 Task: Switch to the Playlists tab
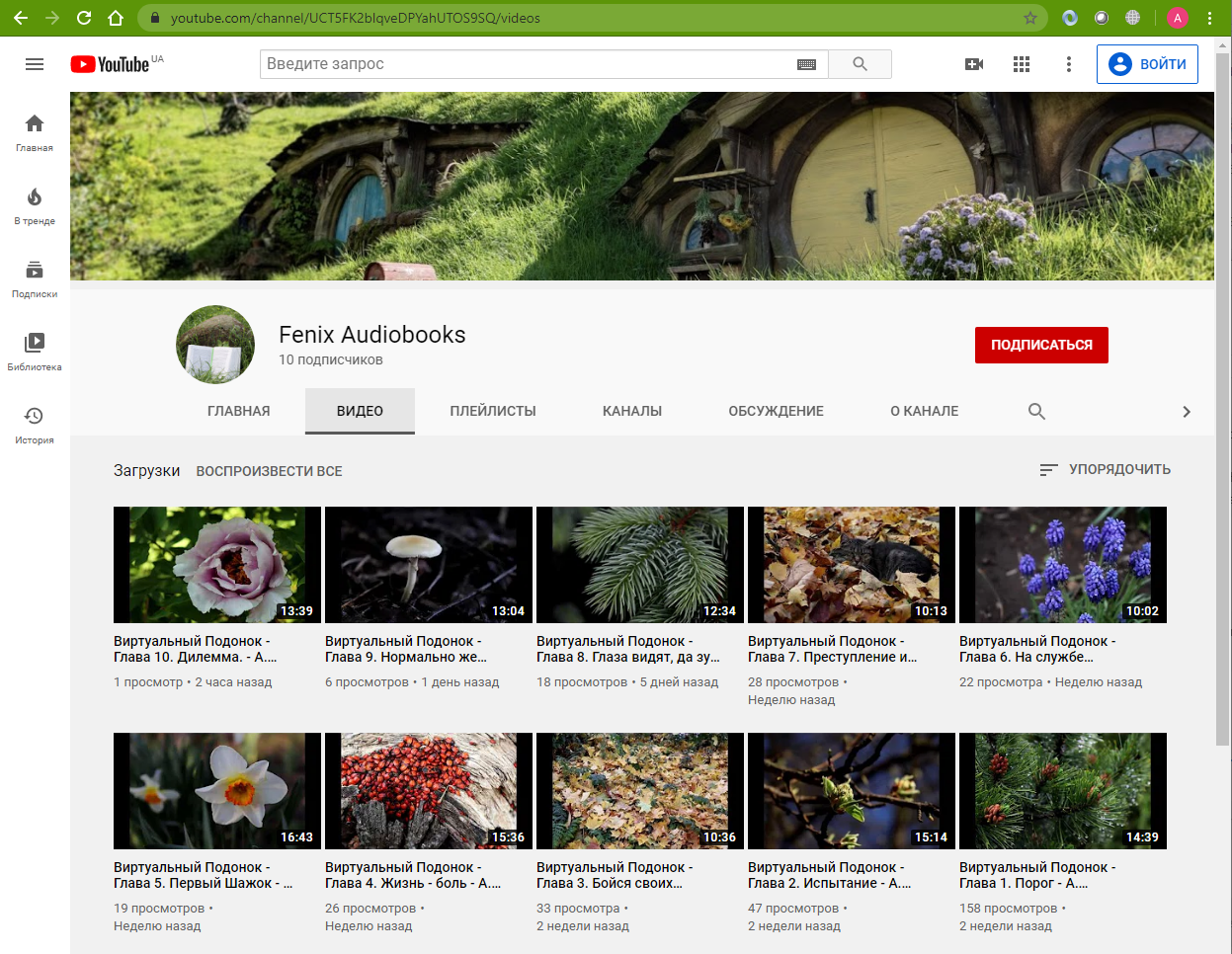(493, 411)
